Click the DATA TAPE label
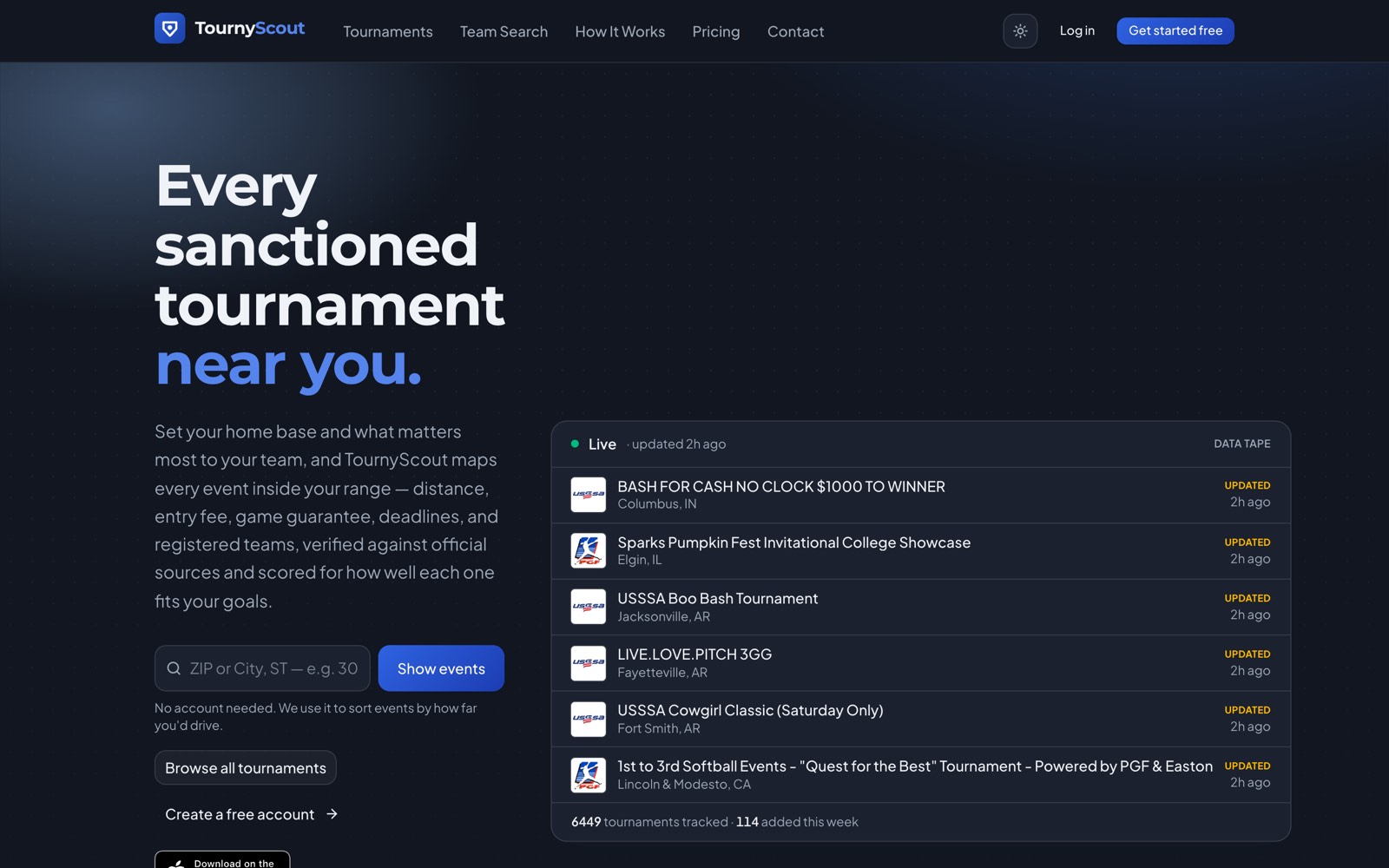 click(x=1241, y=444)
